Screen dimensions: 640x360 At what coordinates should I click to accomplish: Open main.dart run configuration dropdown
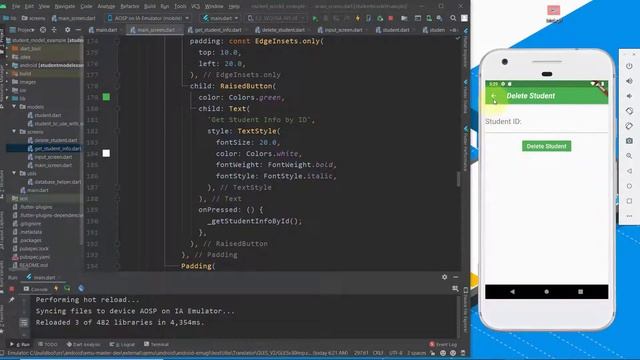tap(220, 18)
